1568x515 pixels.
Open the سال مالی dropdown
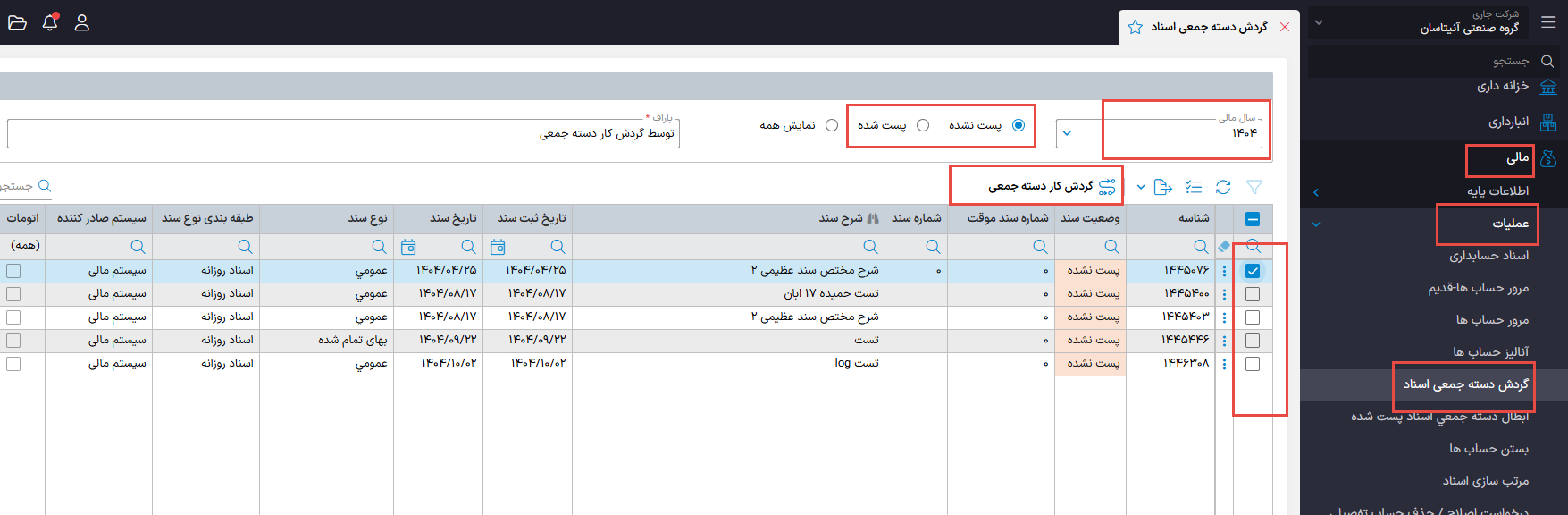pos(1067,133)
